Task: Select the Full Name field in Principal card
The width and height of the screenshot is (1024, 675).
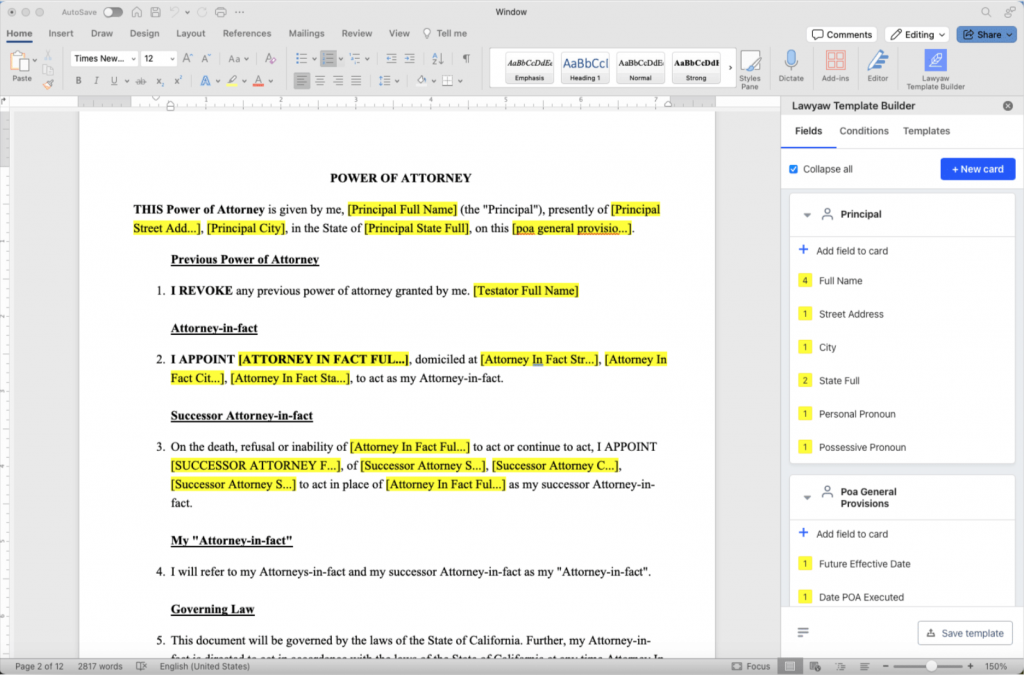Action: click(x=840, y=281)
